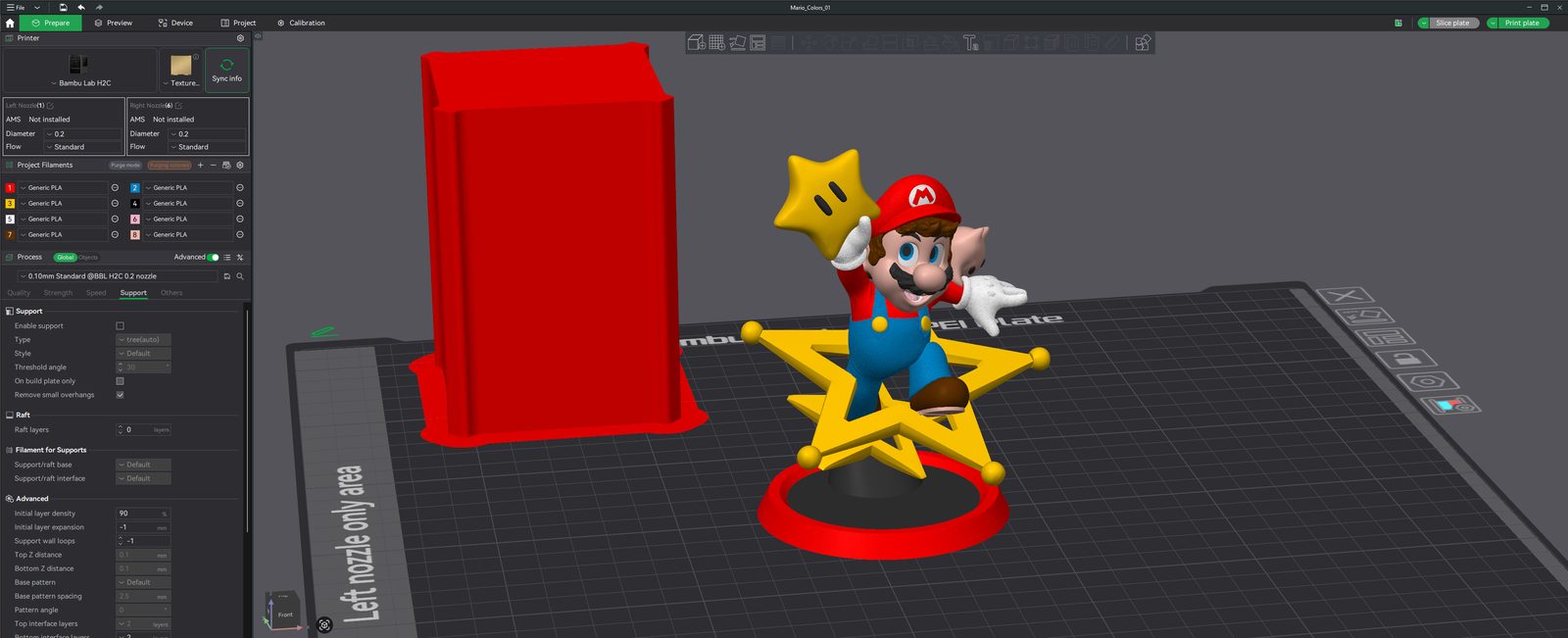Open the Printer settings gear

click(240, 38)
